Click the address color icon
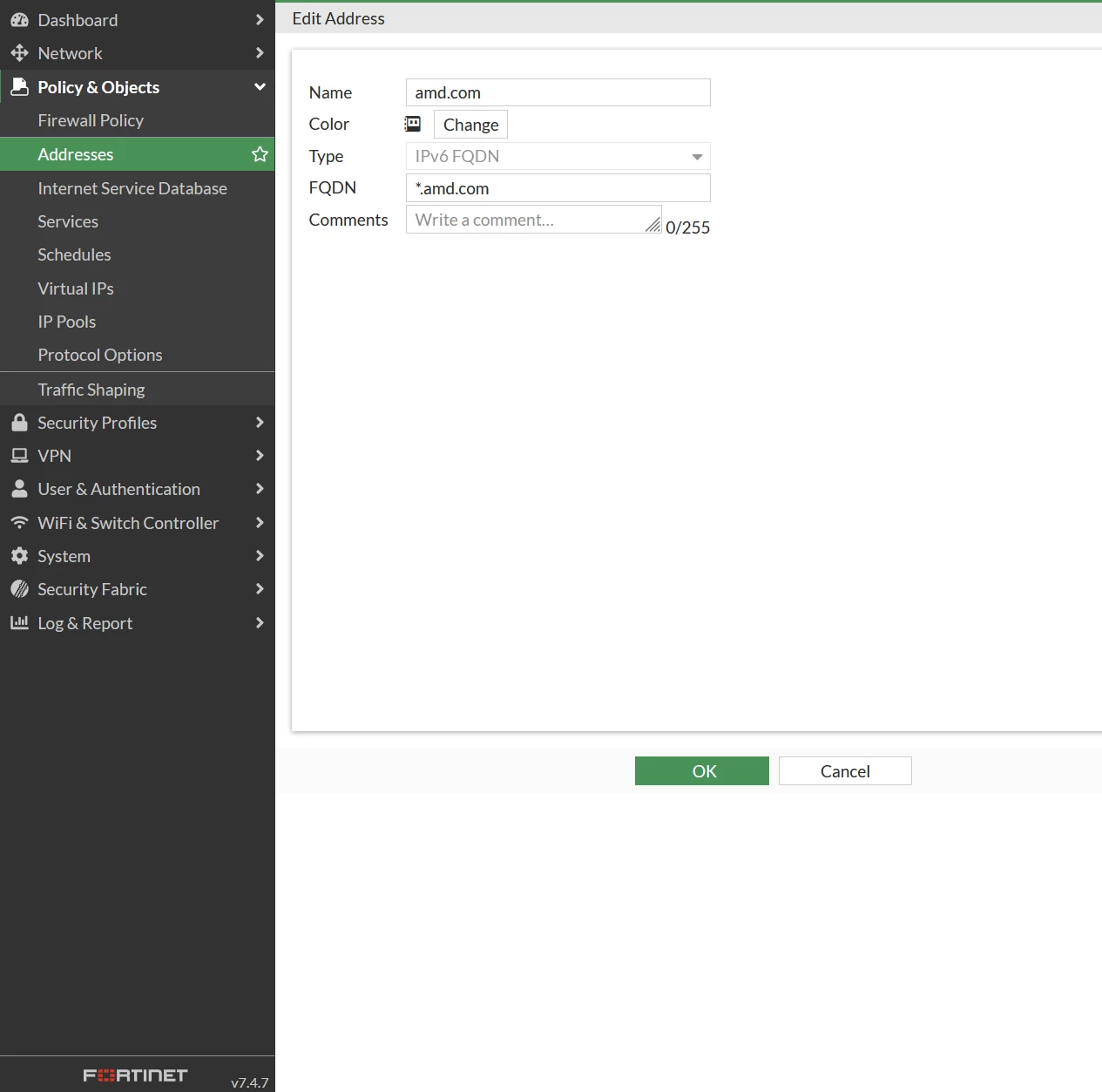 (413, 125)
